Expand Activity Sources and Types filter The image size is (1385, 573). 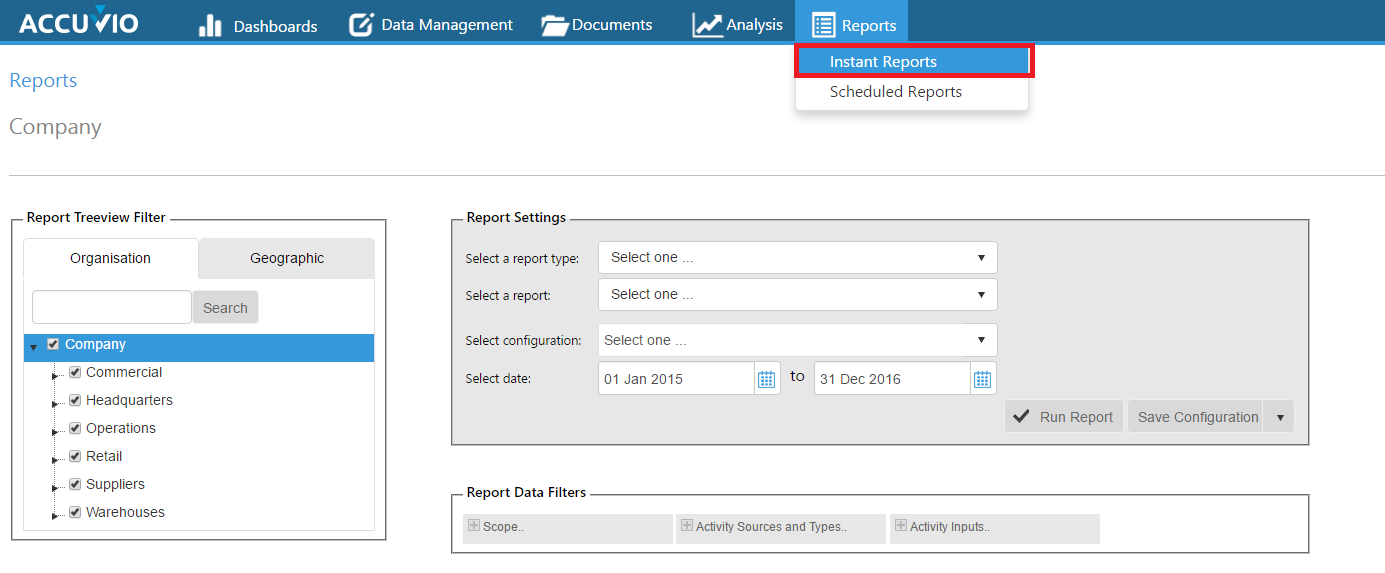tap(781, 527)
